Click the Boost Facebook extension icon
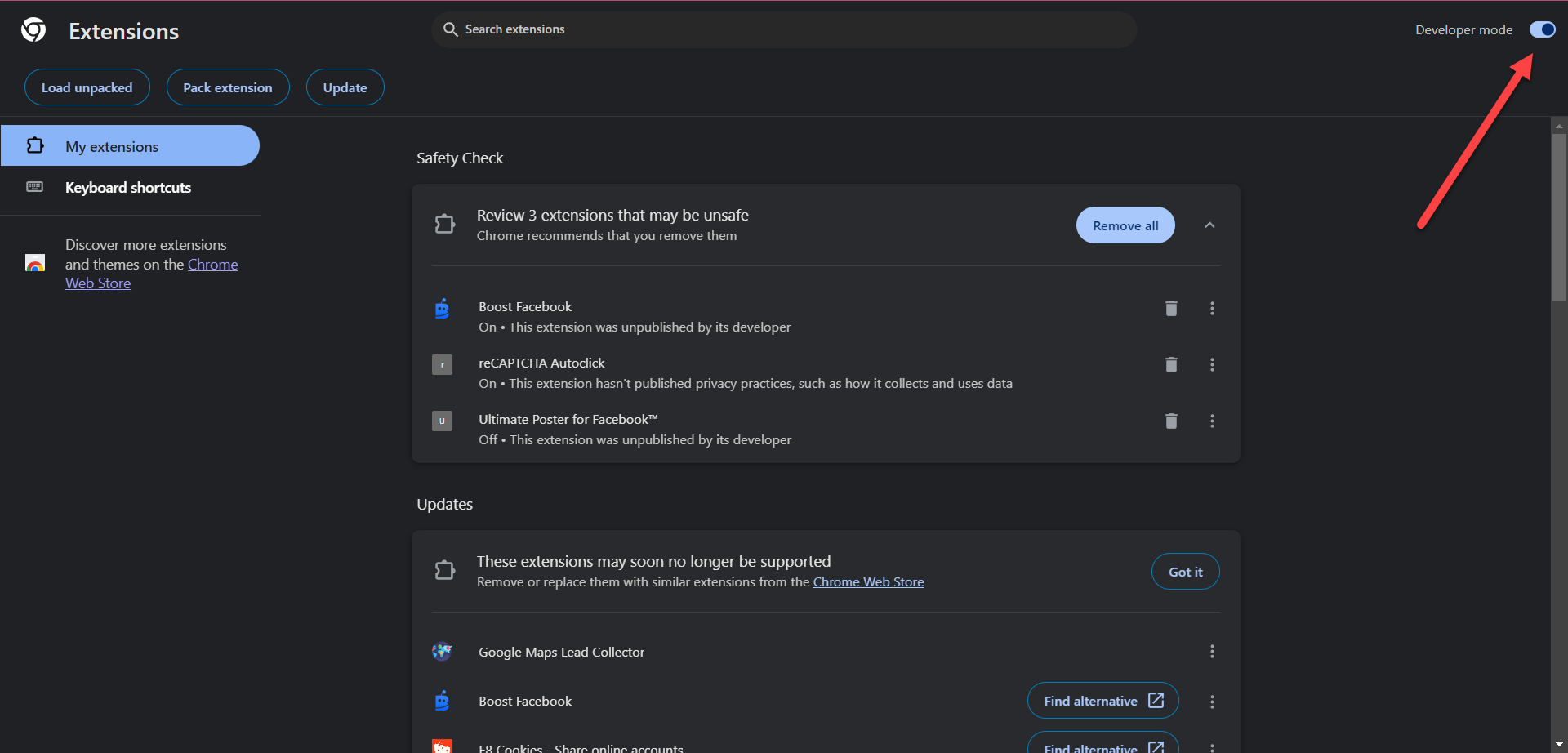This screenshot has height=753, width=1568. pos(442,309)
